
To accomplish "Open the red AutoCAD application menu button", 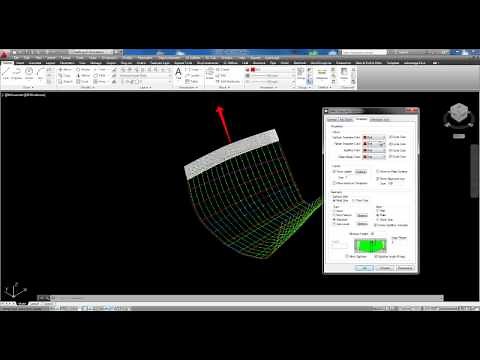I will (x=4, y=55).
